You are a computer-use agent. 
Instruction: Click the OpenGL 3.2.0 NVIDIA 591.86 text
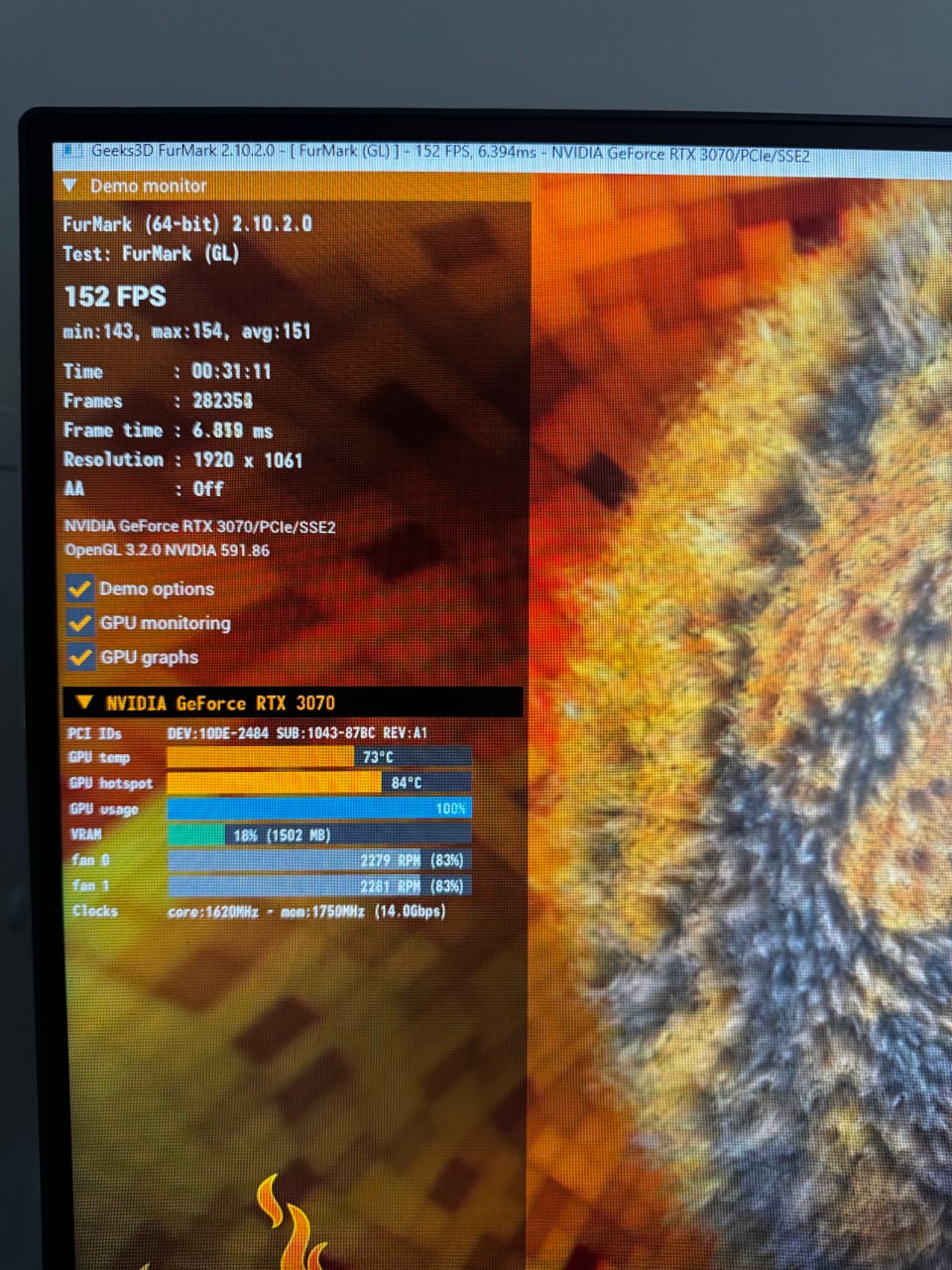pos(168,551)
